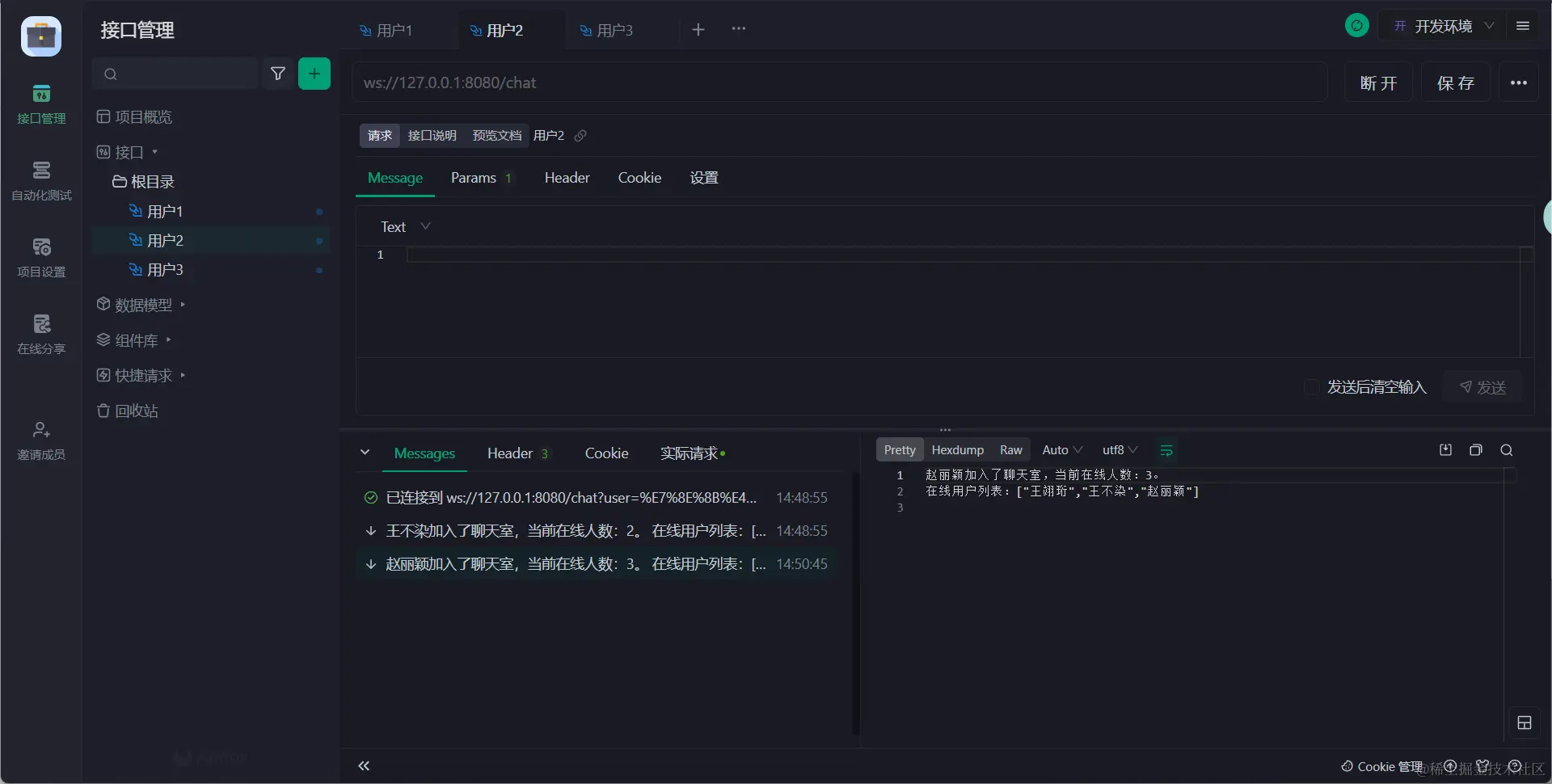
Task: Expand the 组件库 section
Action: pyautogui.click(x=134, y=340)
